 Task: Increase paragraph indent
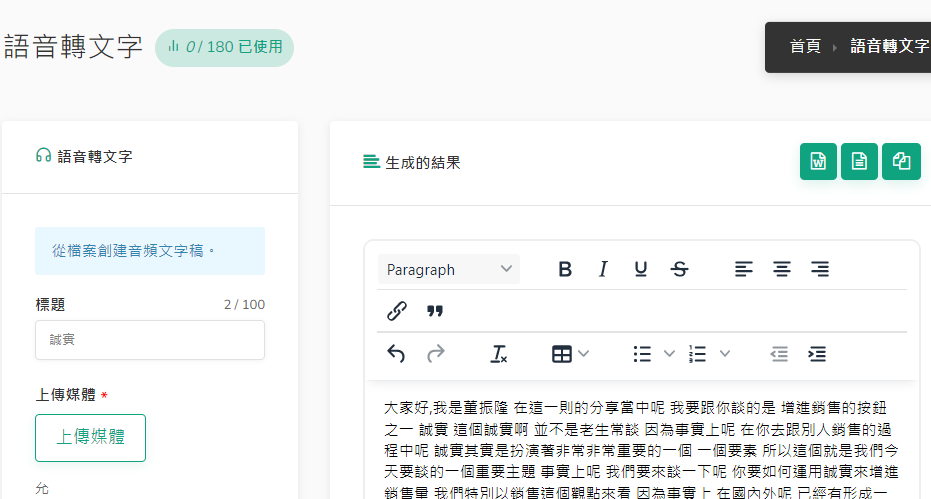817,354
